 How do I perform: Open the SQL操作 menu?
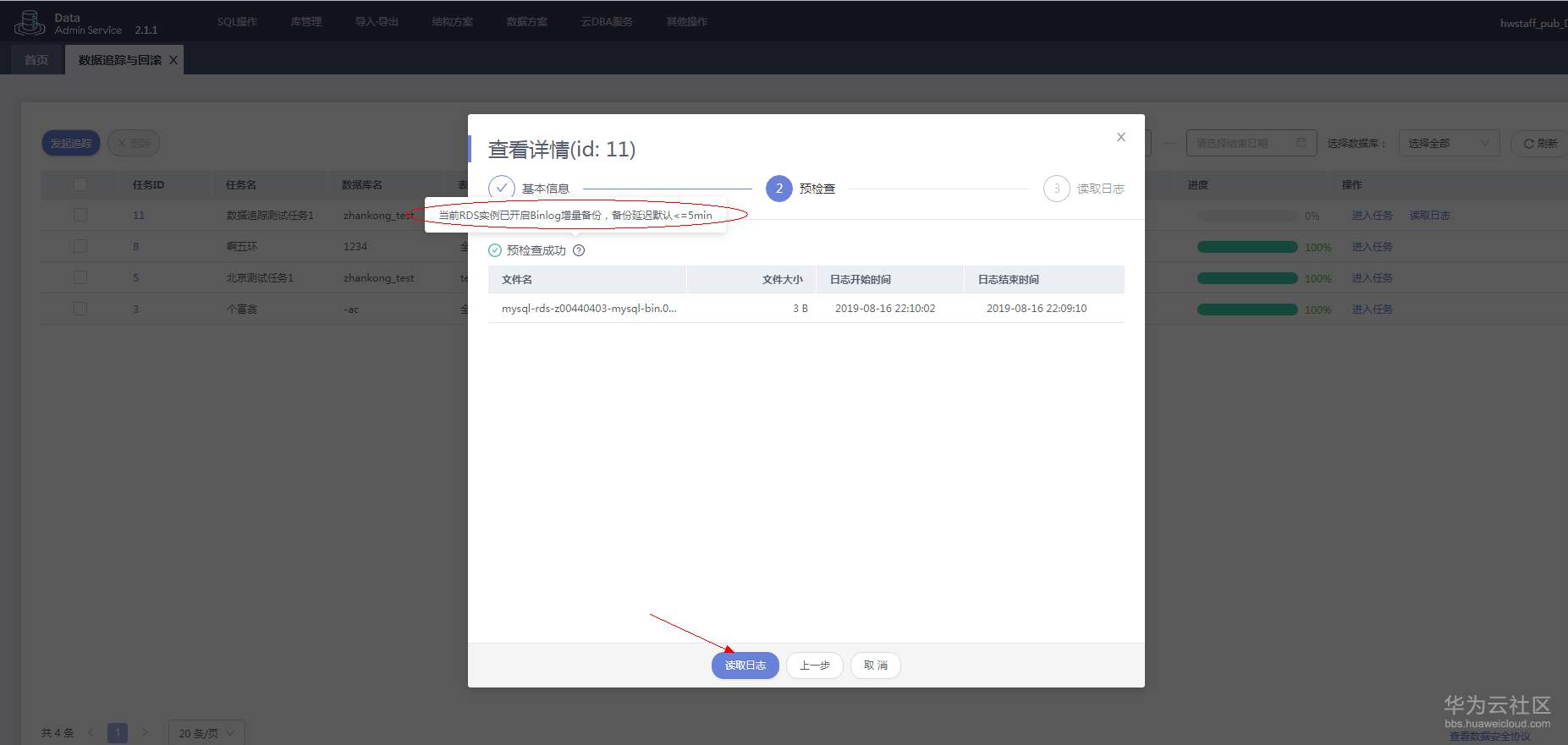(237, 21)
